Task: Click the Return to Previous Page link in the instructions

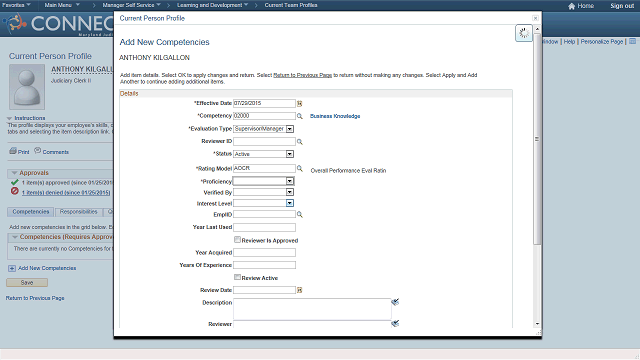Action: tap(302, 75)
